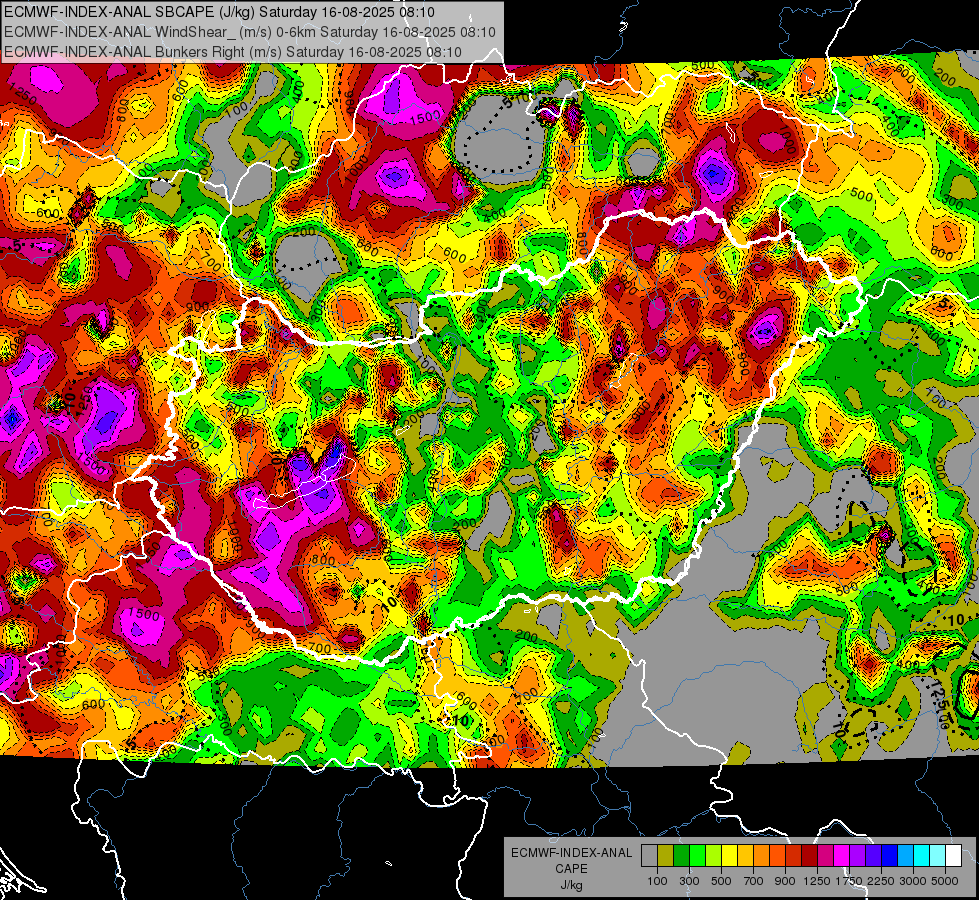Click the CAPE label in legend
This screenshot has height=900, width=979.
click(x=571, y=869)
